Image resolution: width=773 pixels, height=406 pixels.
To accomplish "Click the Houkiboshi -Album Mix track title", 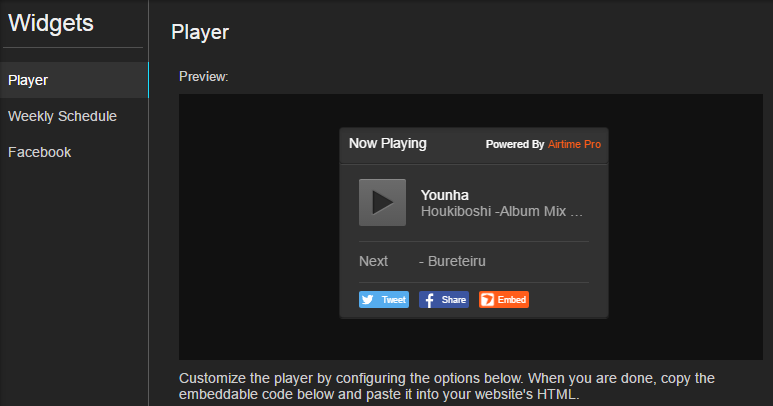I will click(501, 212).
